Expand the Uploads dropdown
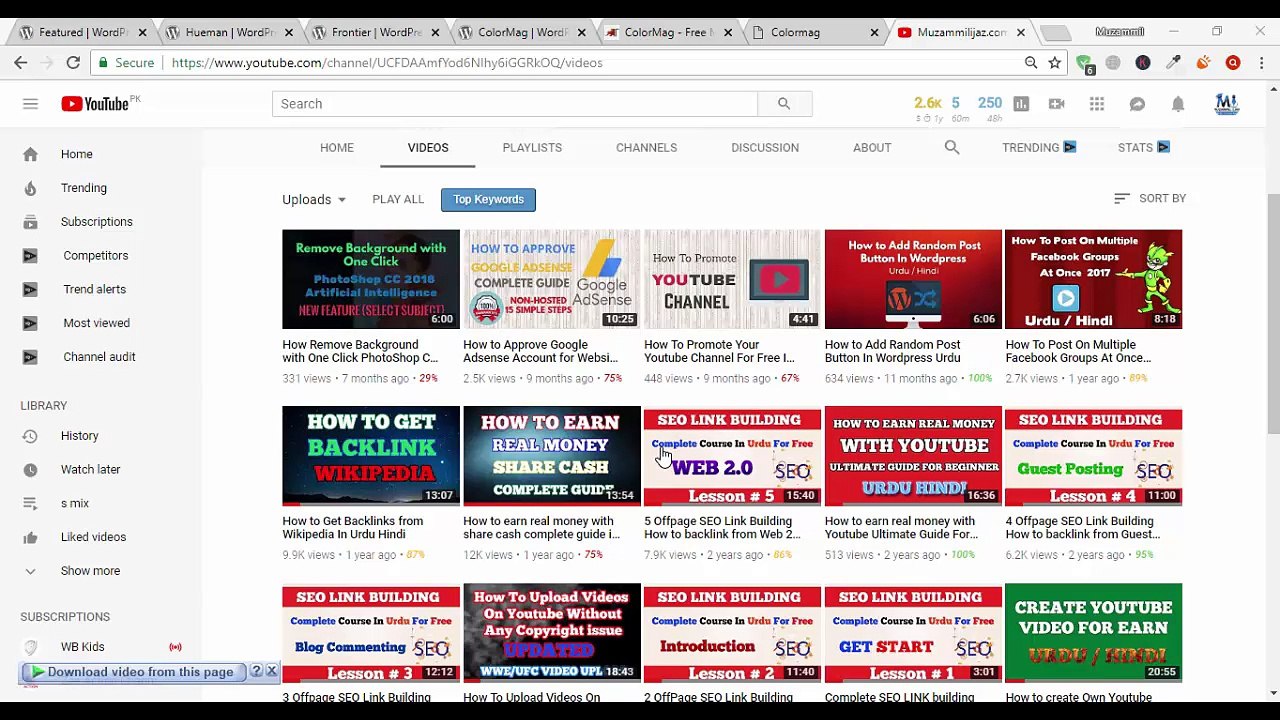This screenshot has width=1280, height=720. [x=314, y=199]
